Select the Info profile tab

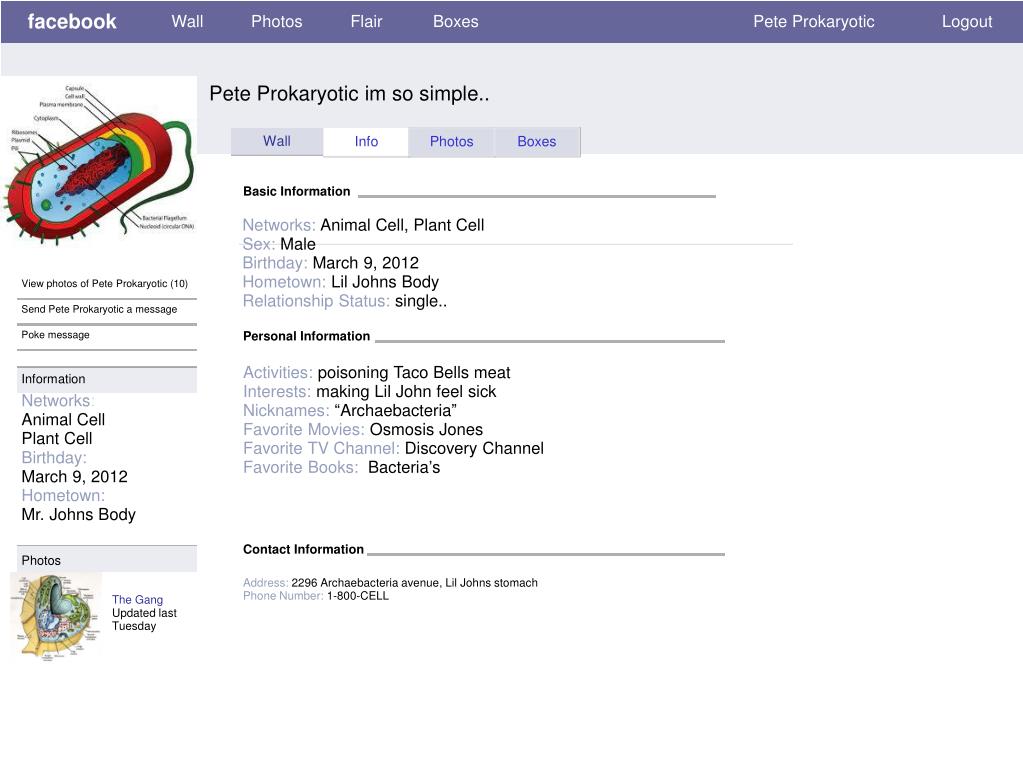click(366, 142)
